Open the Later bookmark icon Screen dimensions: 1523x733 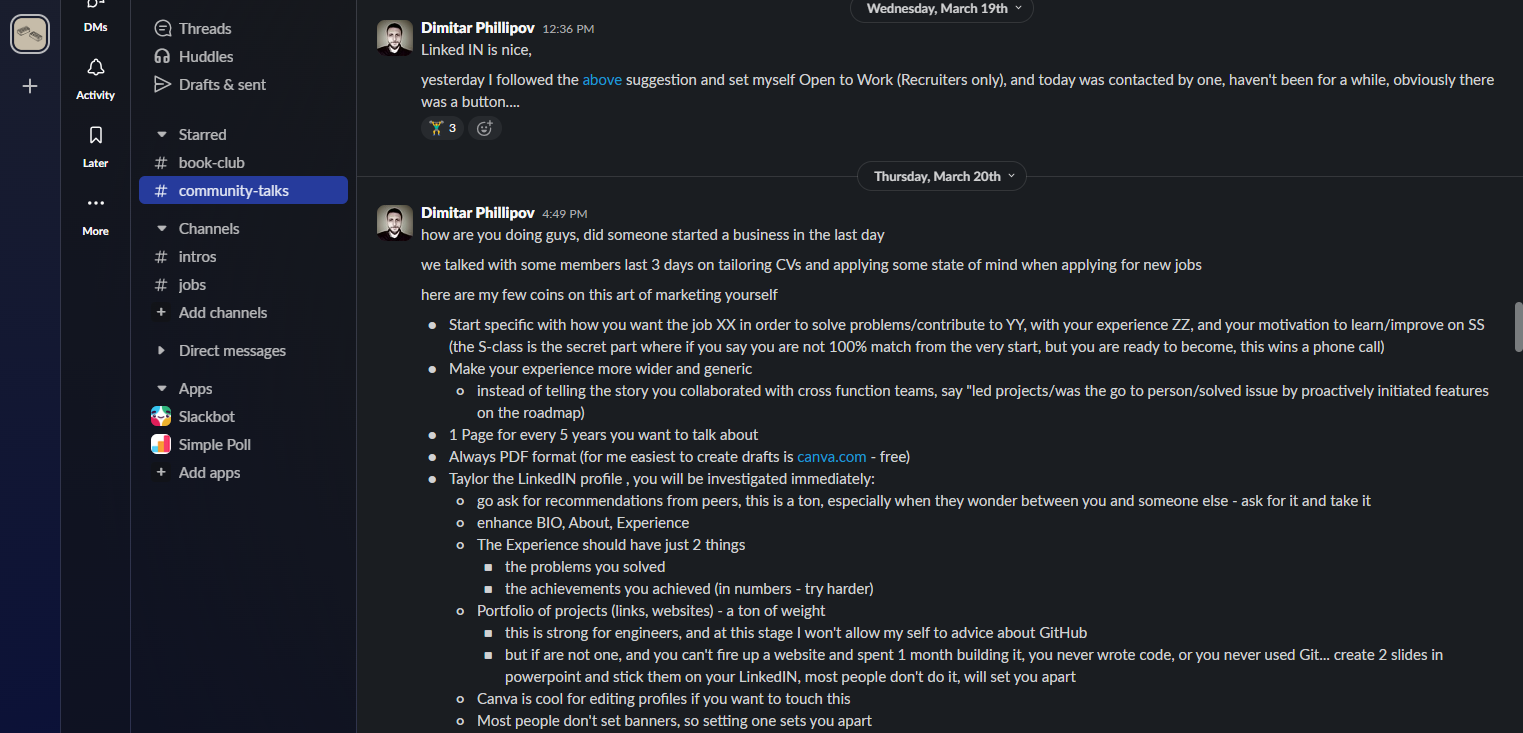point(95,136)
